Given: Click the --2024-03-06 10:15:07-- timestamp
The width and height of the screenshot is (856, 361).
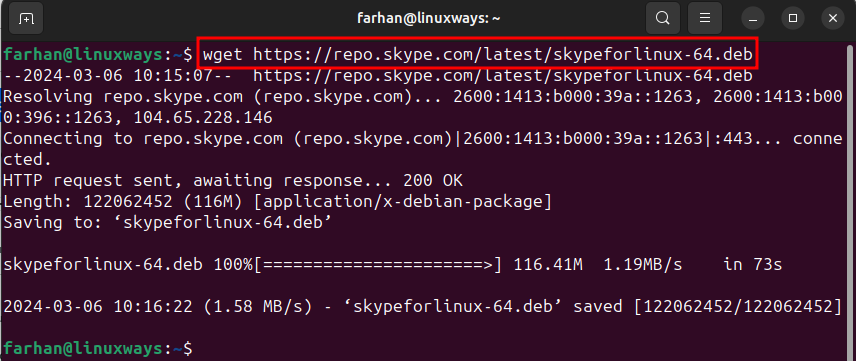Looking at the screenshot, I should [x=123, y=76].
